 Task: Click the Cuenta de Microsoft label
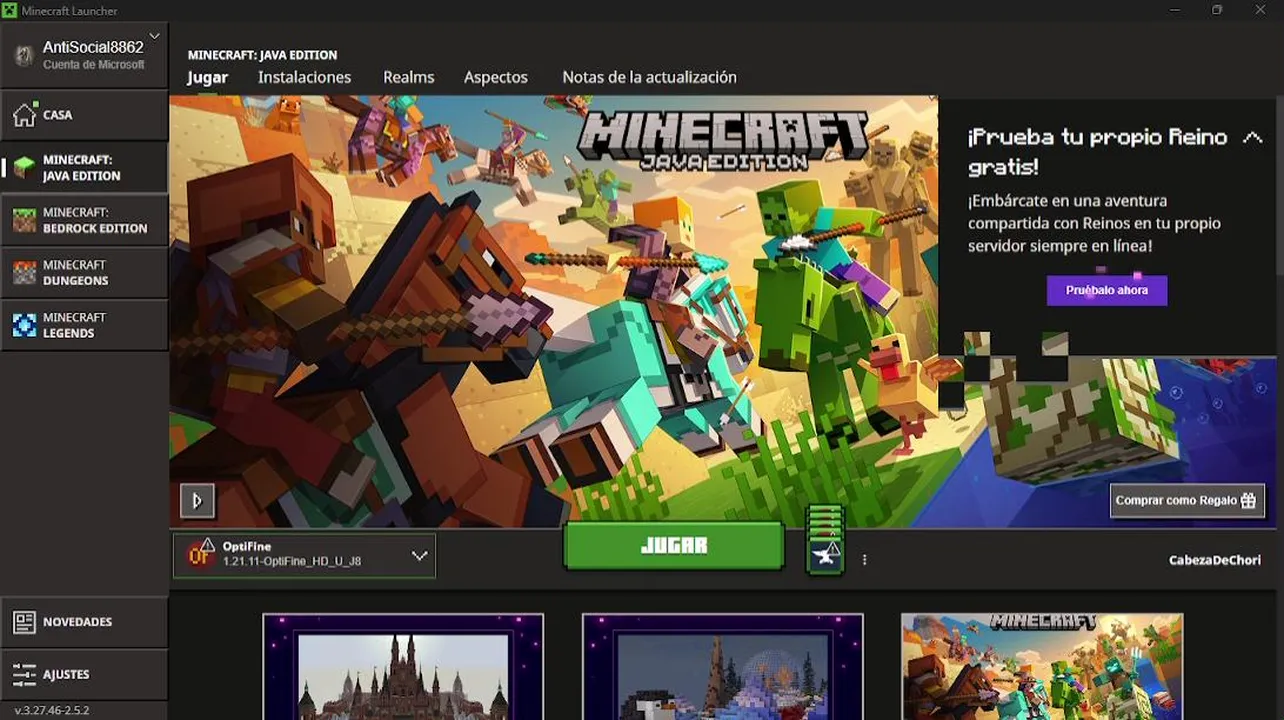pos(94,65)
